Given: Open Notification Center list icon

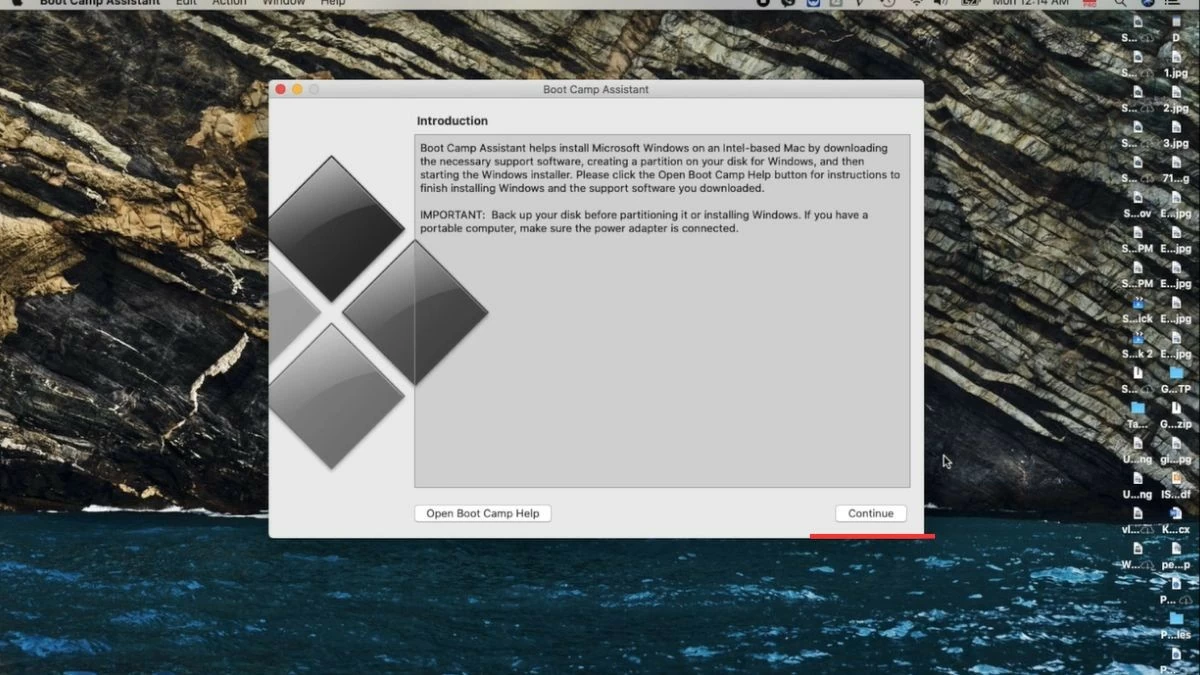Looking at the screenshot, I should (1172, 3).
